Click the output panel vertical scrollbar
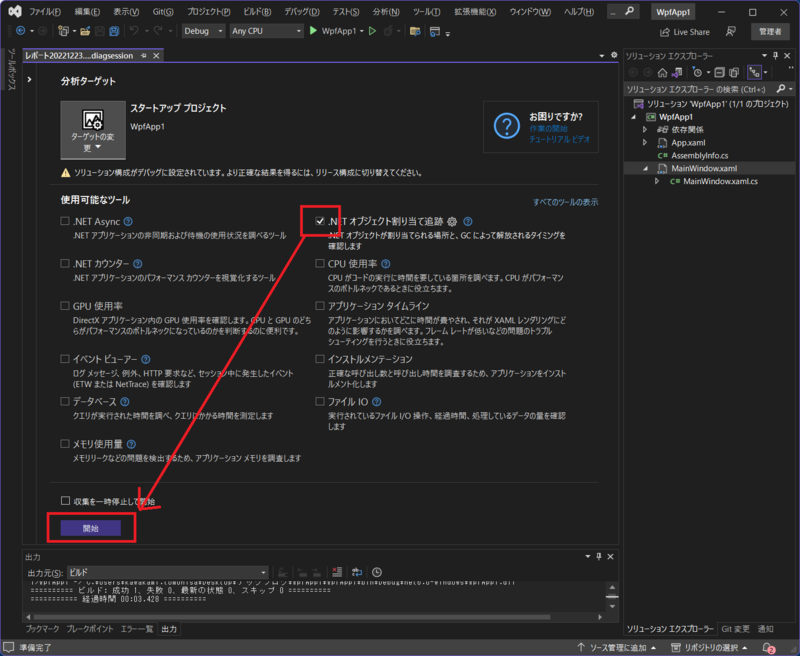Screen dimensions: 800x656 (612, 597)
